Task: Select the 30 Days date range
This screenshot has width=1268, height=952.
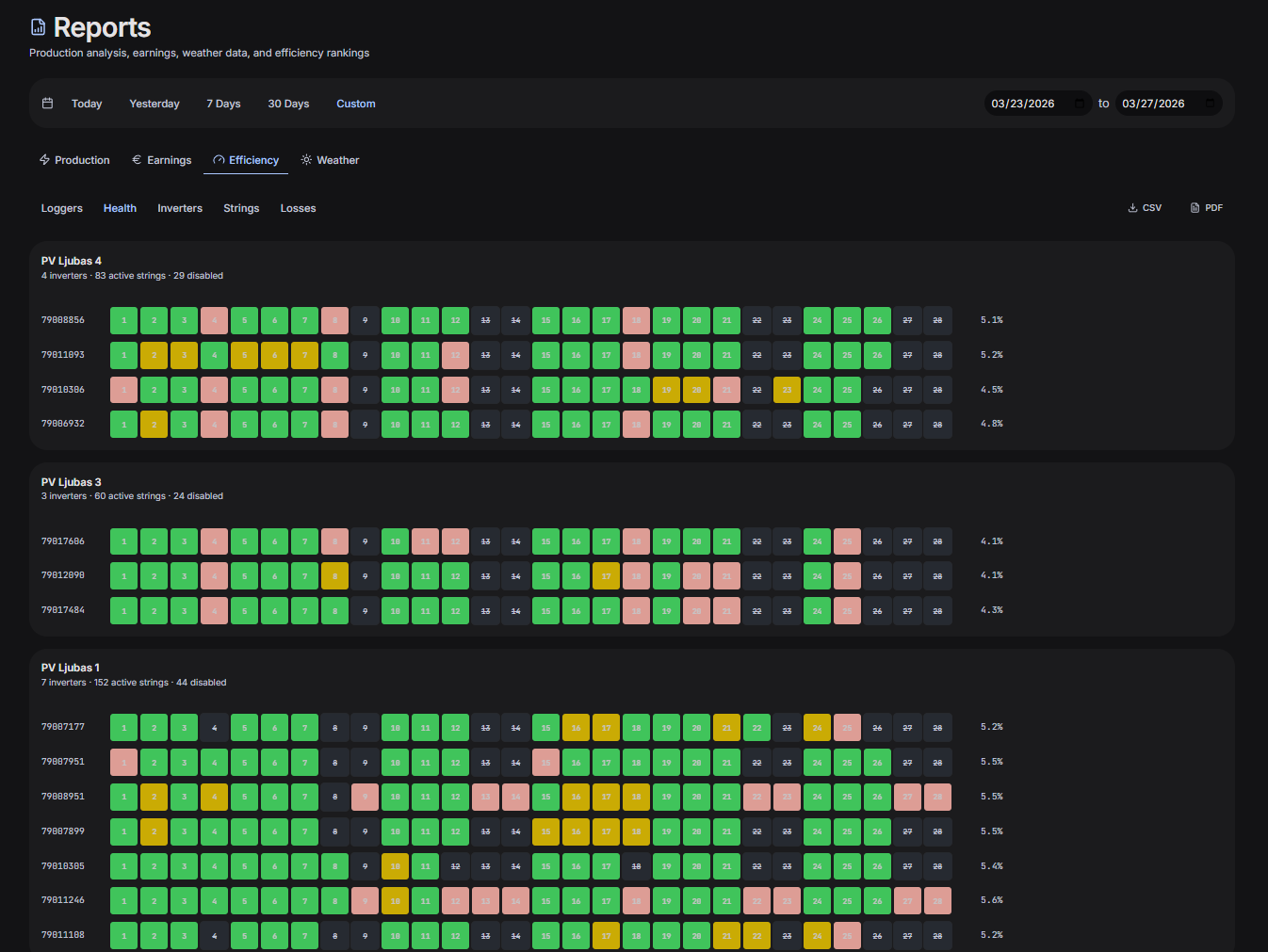Action: click(288, 104)
